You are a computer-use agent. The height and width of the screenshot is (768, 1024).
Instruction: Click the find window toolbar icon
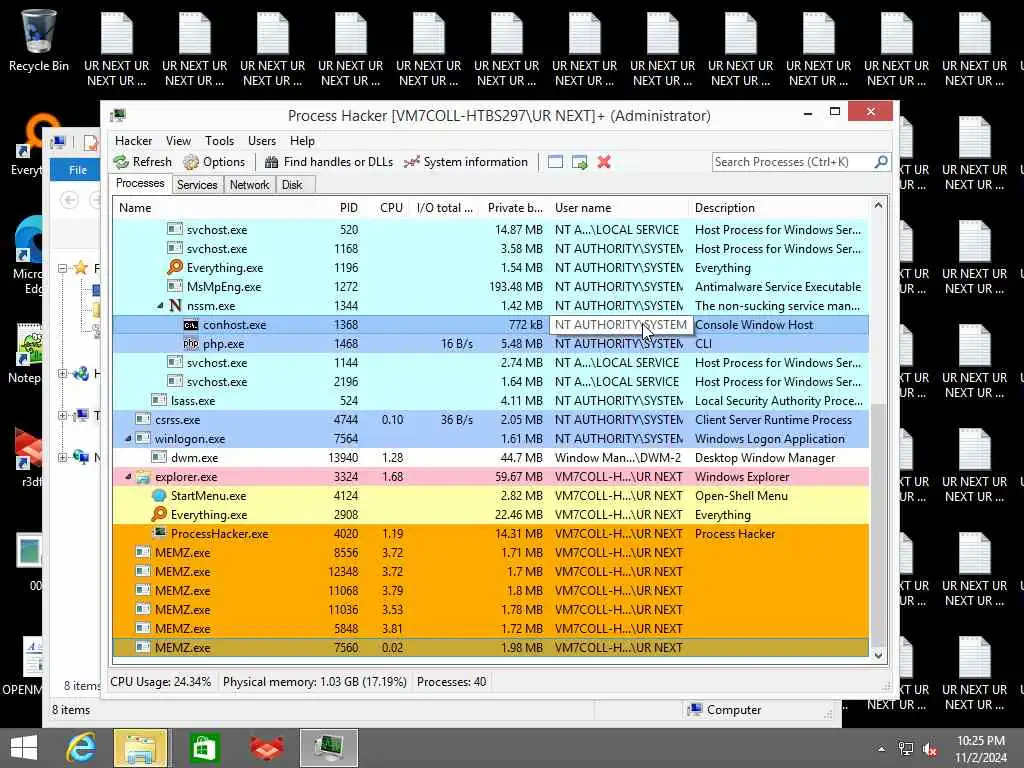pyautogui.click(x=555, y=162)
